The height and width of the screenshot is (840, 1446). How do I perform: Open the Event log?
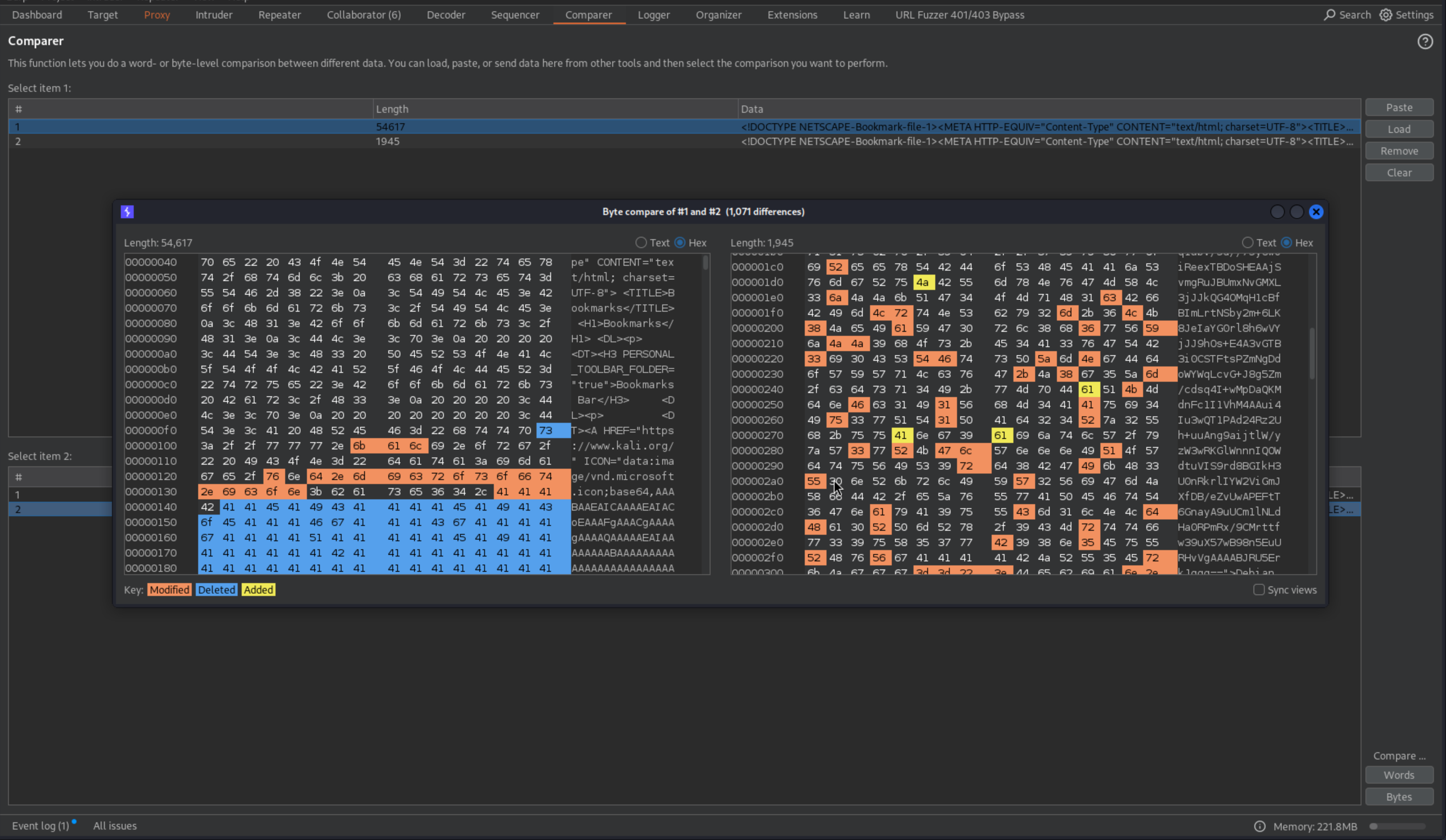tap(40, 826)
